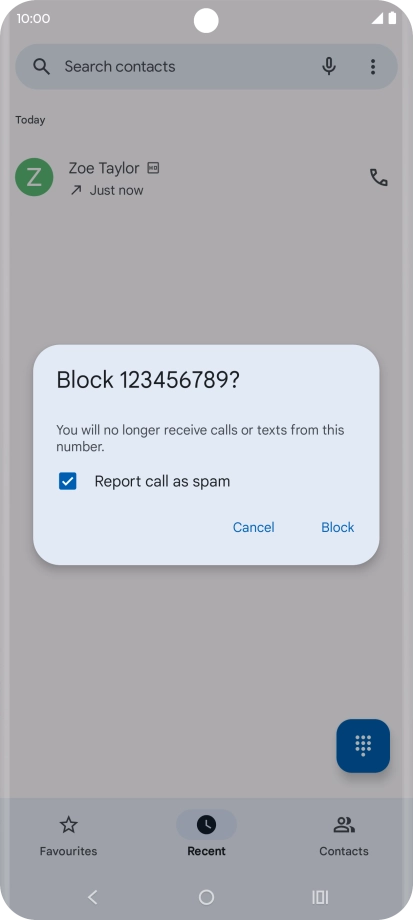Open the dial pad button

(363, 746)
